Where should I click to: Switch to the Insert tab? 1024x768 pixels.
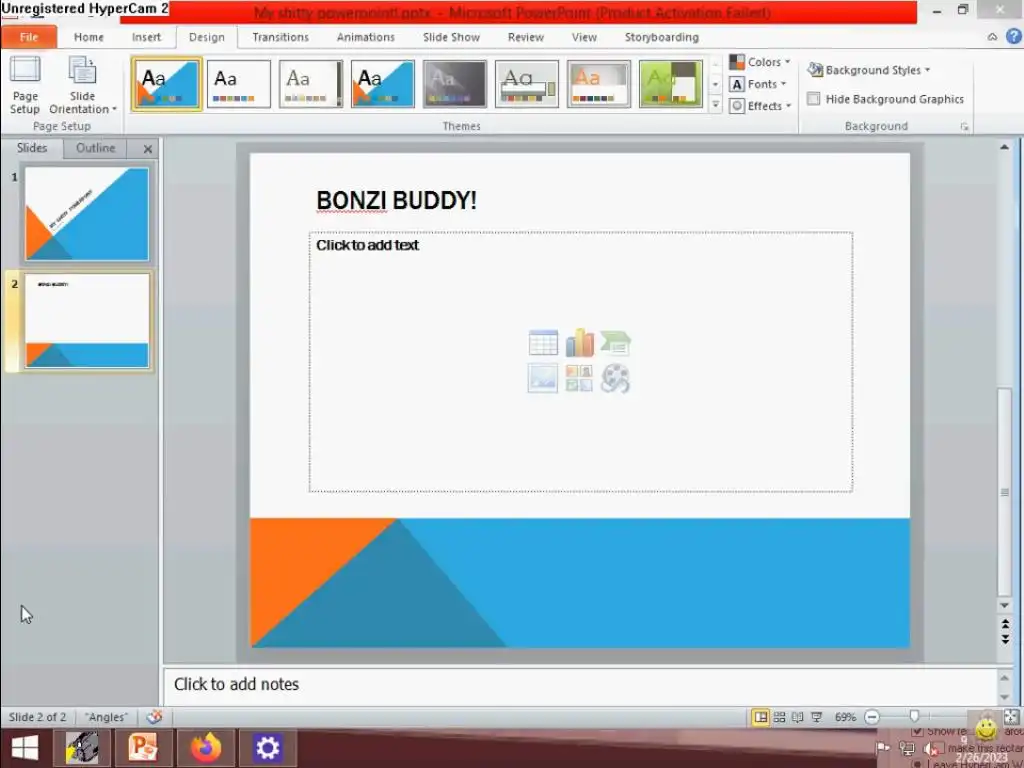[x=146, y=37]
